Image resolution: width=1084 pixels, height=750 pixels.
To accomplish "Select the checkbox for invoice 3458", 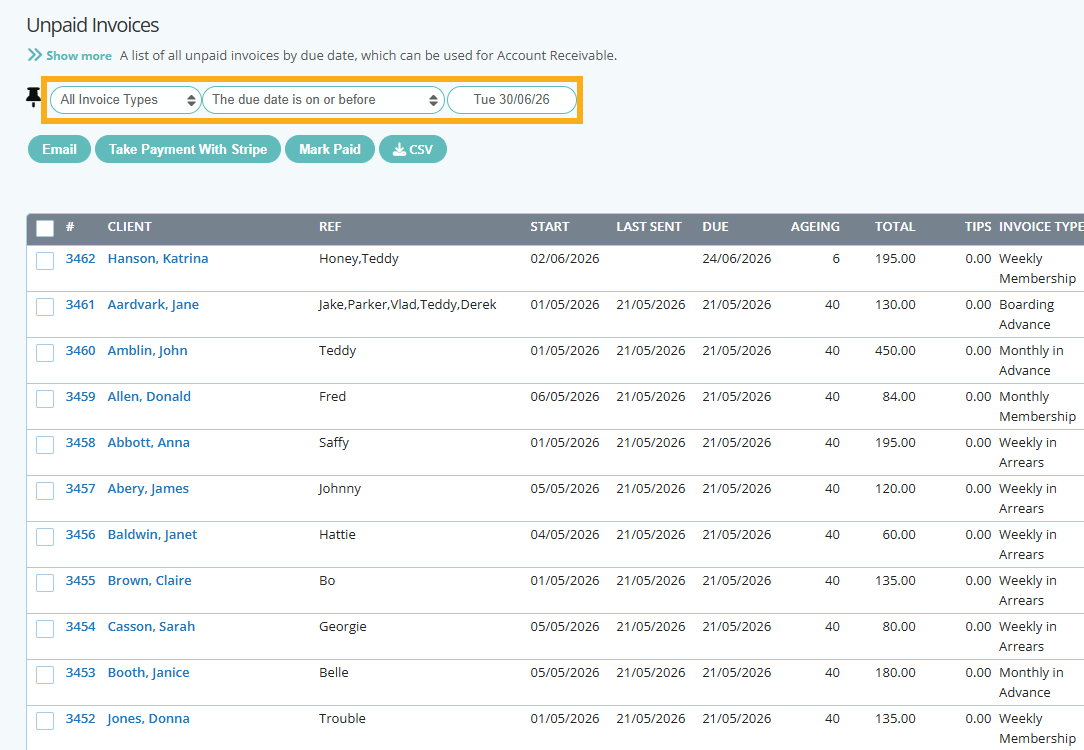I will point(45,444).
